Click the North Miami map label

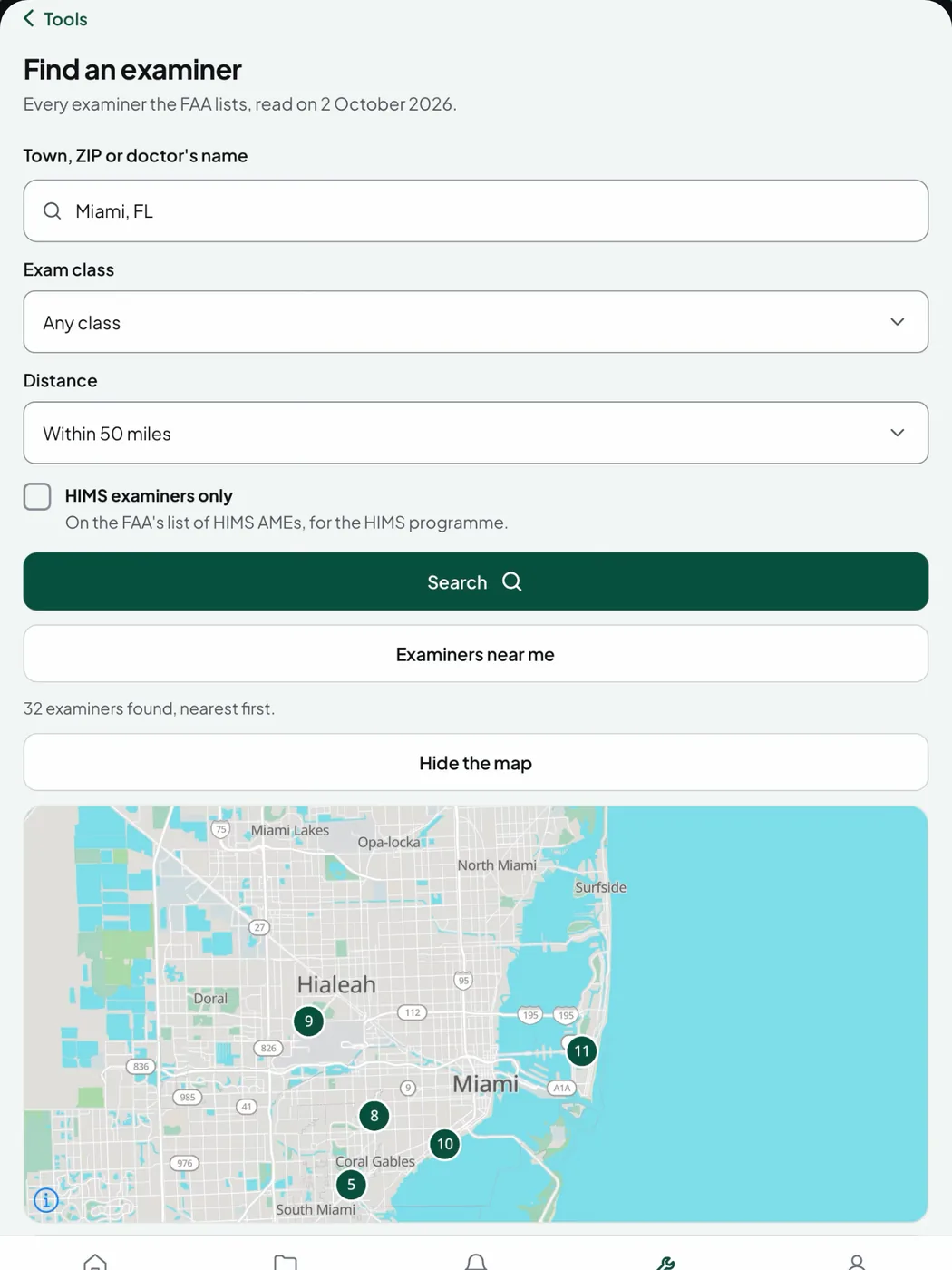point(497,865)
